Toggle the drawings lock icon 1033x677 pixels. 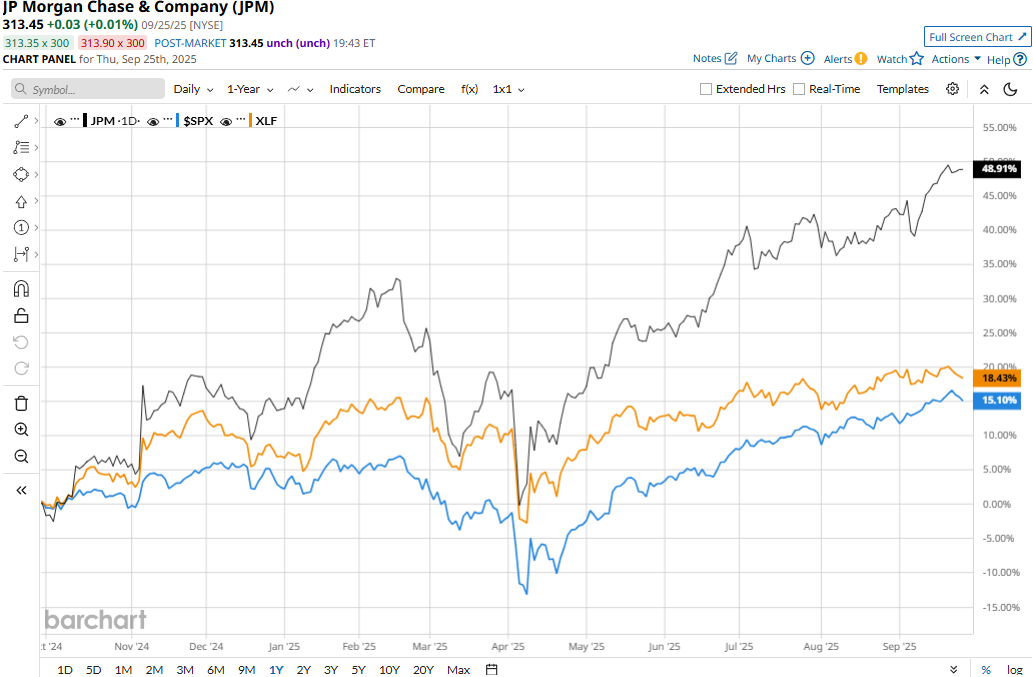21,316
